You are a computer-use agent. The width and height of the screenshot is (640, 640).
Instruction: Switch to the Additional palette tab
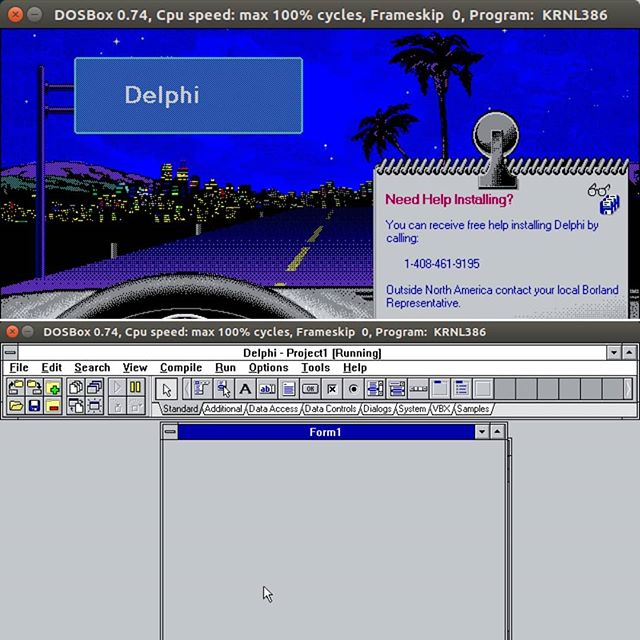coord(223,409)
